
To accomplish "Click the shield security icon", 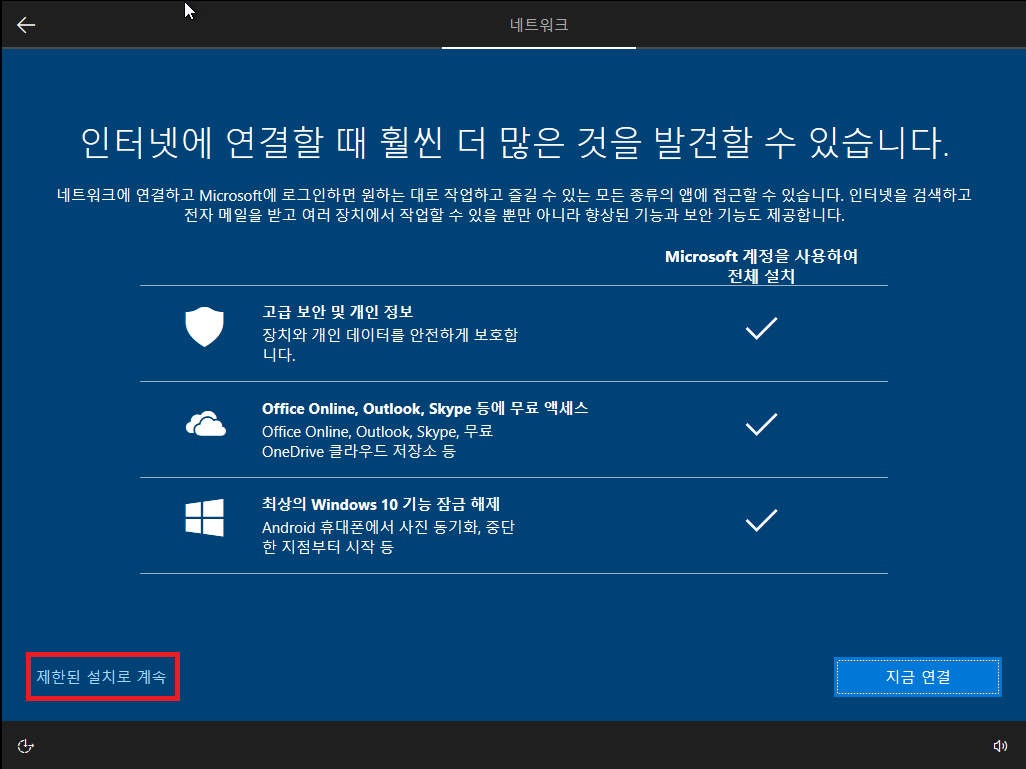I will (x=204, y=327).
